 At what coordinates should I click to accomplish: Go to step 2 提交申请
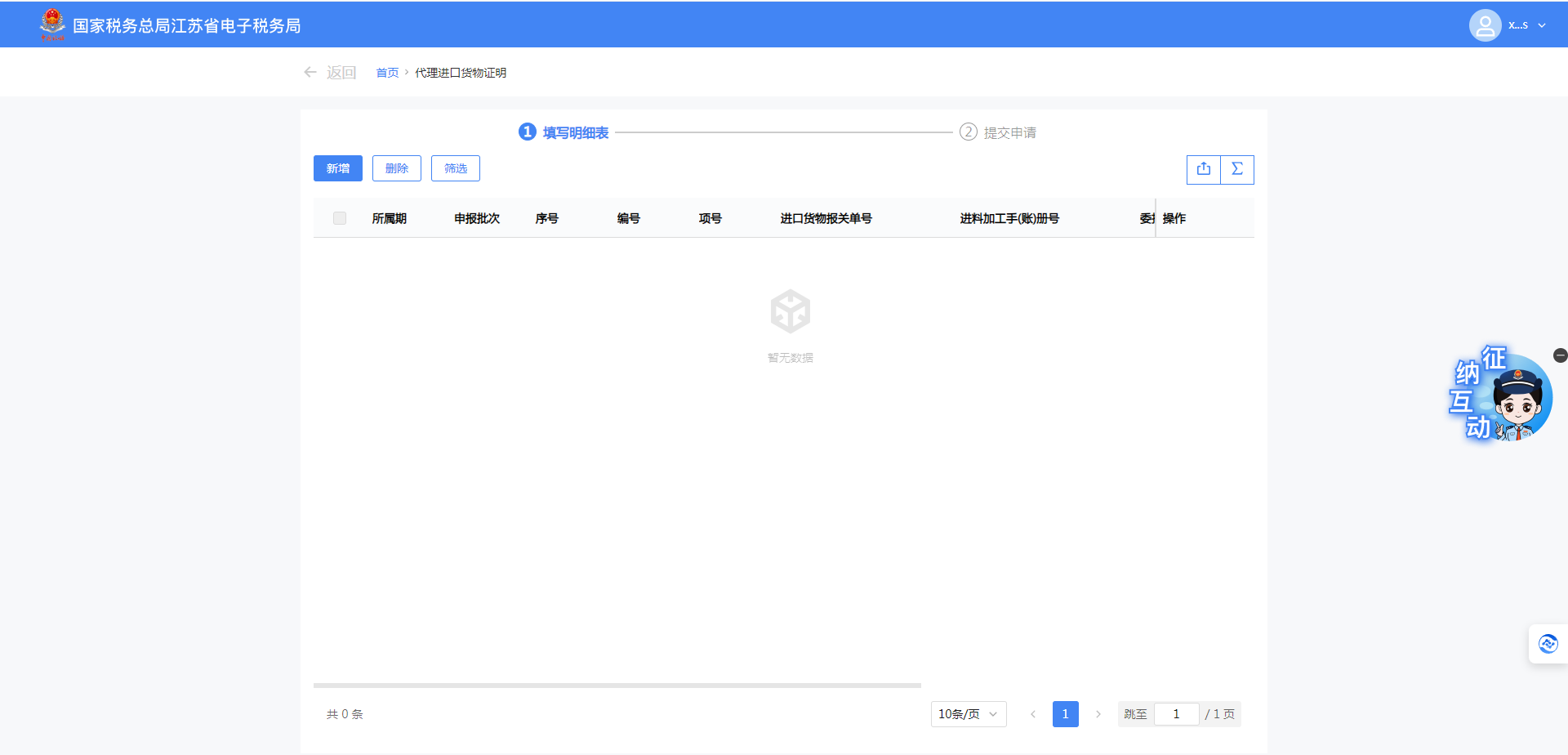click(x=998, y=132)
